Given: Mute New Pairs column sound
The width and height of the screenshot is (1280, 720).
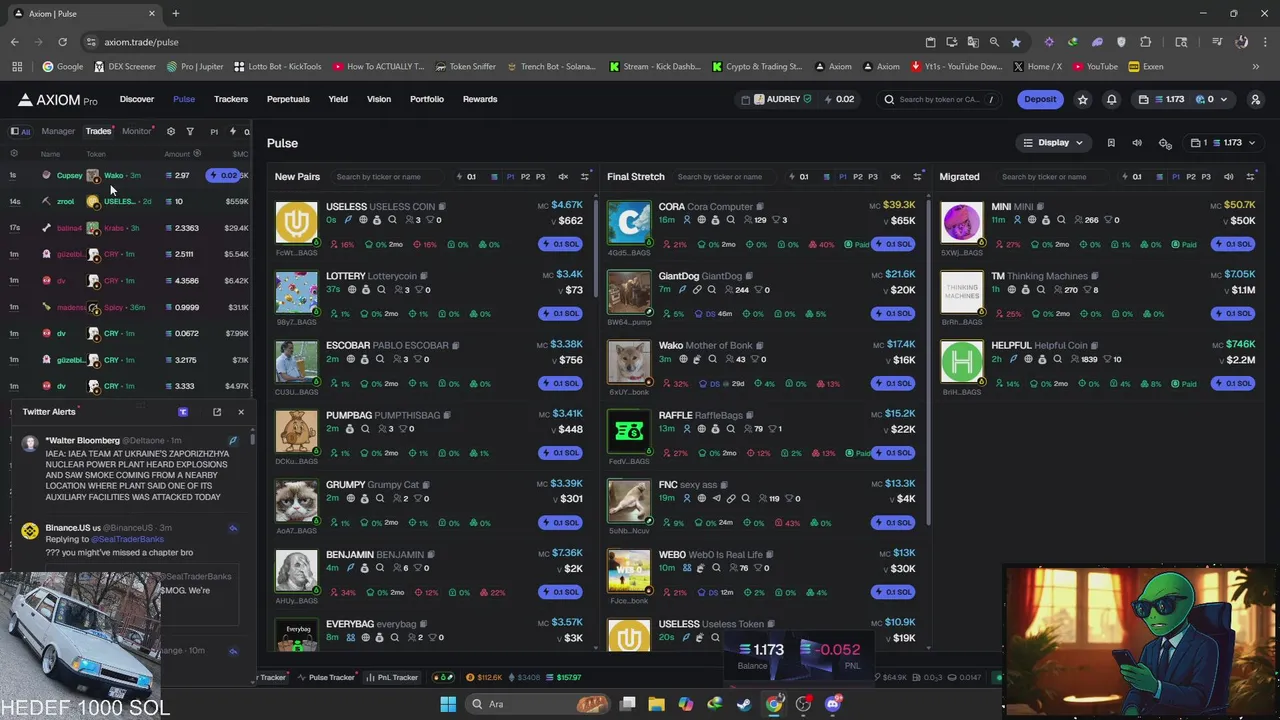Looking at the screenshot, I should click(563, 177).
